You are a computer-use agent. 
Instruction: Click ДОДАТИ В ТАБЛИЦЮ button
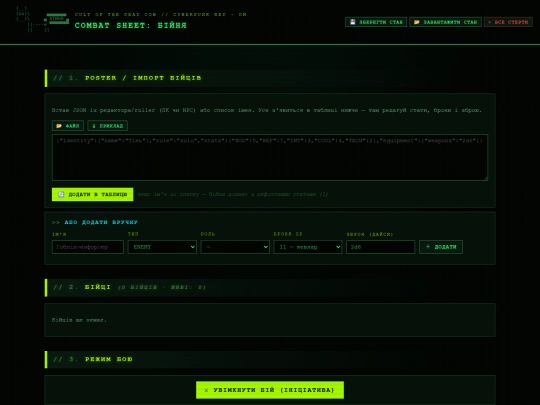[92, 194]
